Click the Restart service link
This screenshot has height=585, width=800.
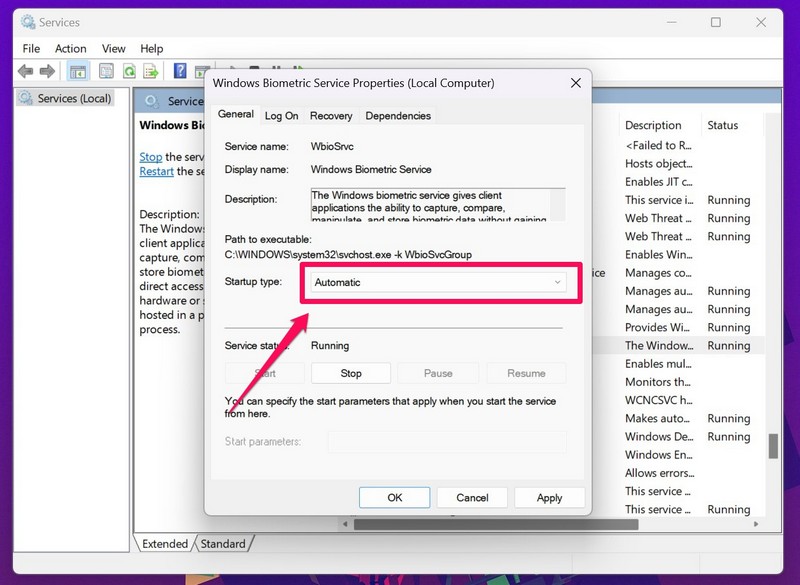click(x=156, y=171)
